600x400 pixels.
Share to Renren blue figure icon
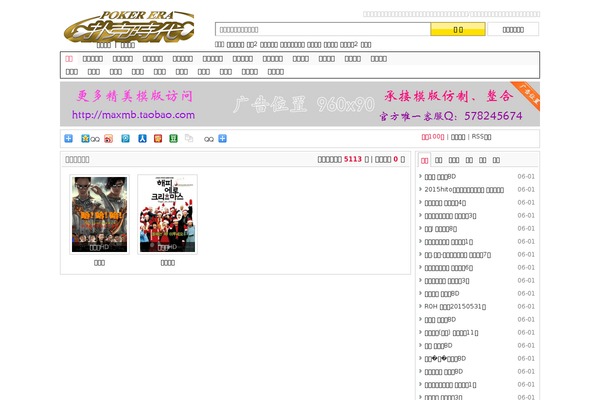(x=142, y=139)
